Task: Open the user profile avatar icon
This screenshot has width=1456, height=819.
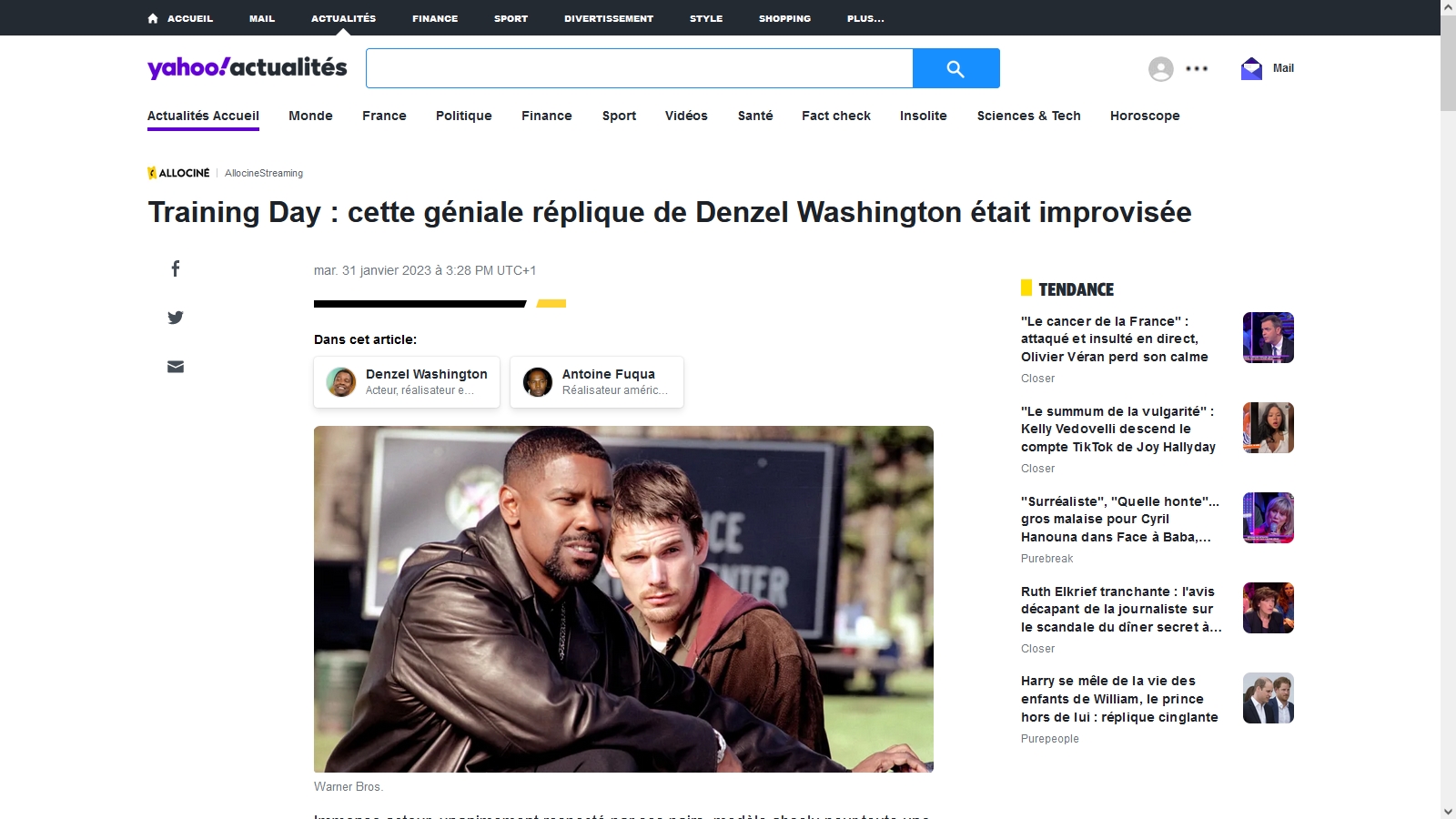Action: click(x=1160, y=69)
